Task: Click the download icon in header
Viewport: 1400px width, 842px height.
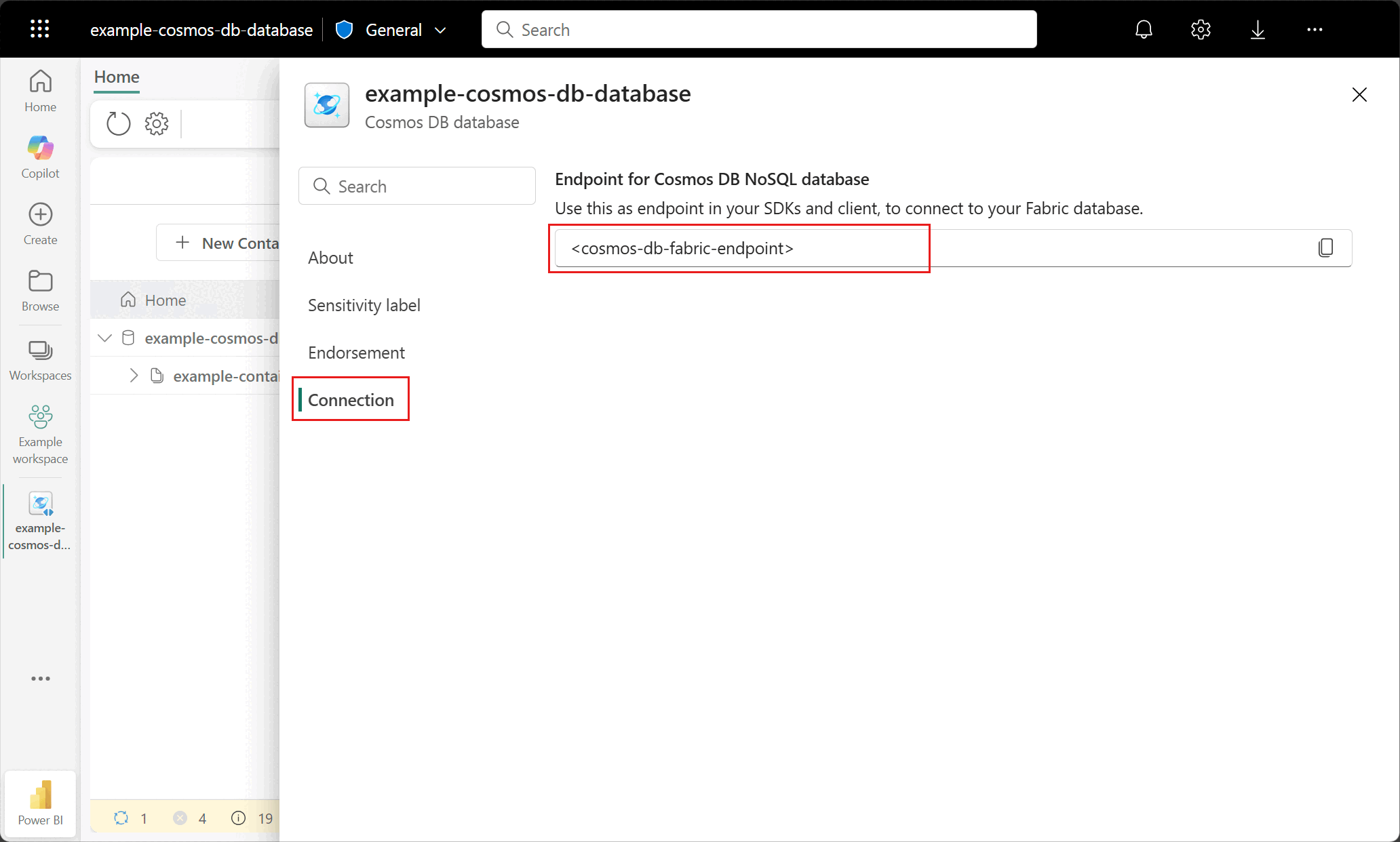Action: [x=1258, y=30]
